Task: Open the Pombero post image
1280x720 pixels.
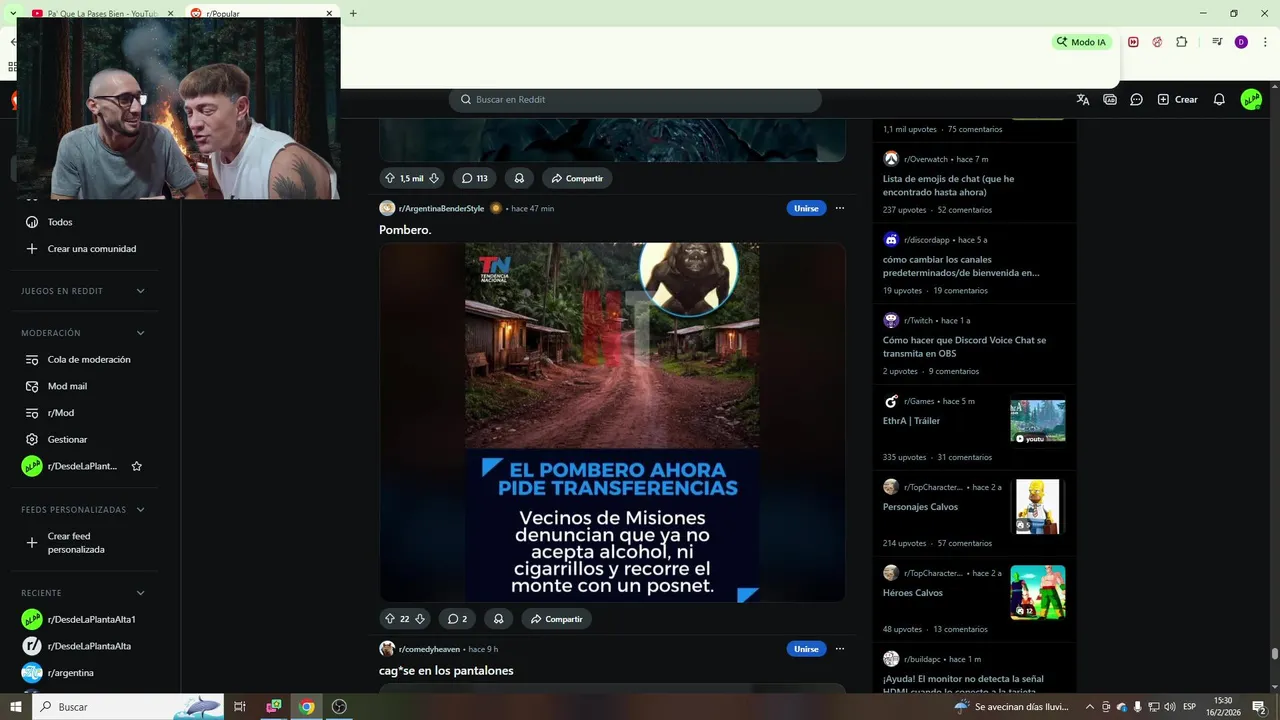Action: click(612, 422)
